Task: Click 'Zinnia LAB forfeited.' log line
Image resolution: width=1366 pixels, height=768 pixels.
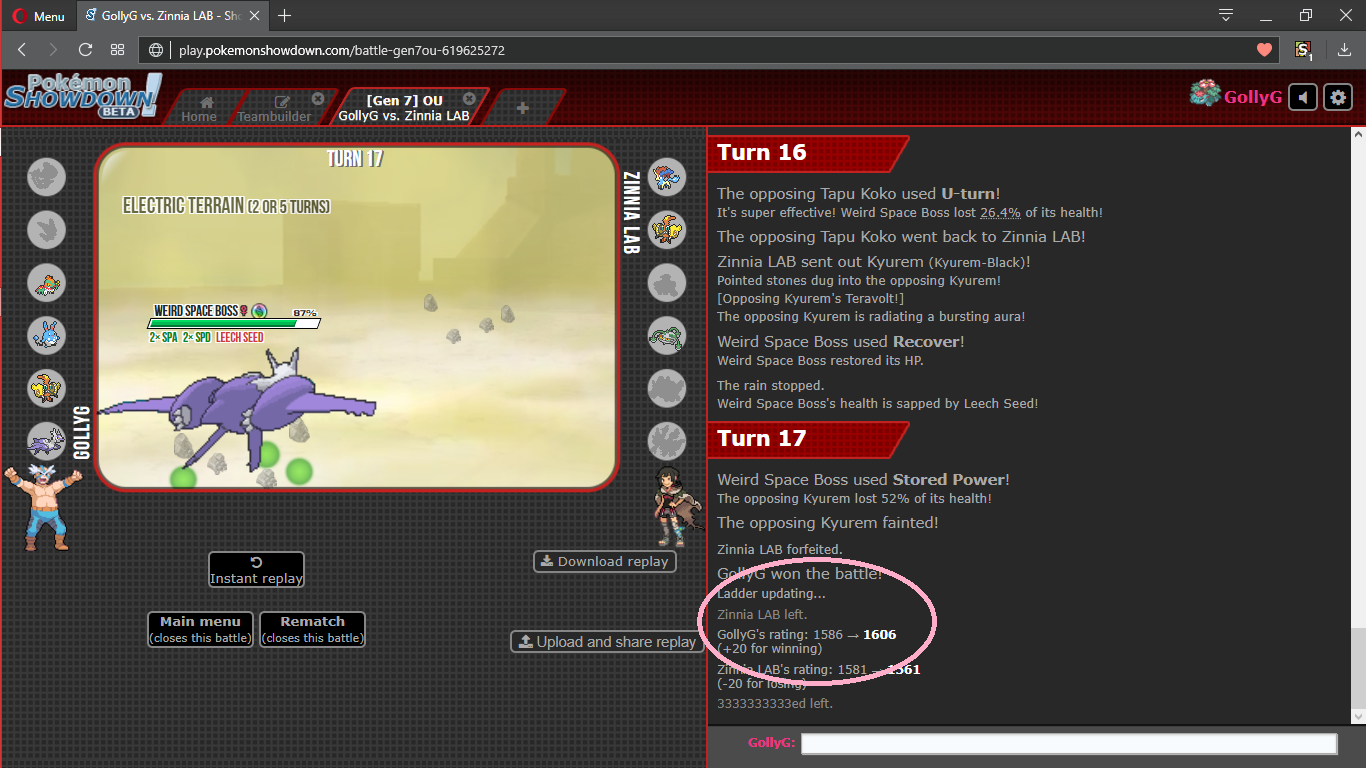Action: 780,549
